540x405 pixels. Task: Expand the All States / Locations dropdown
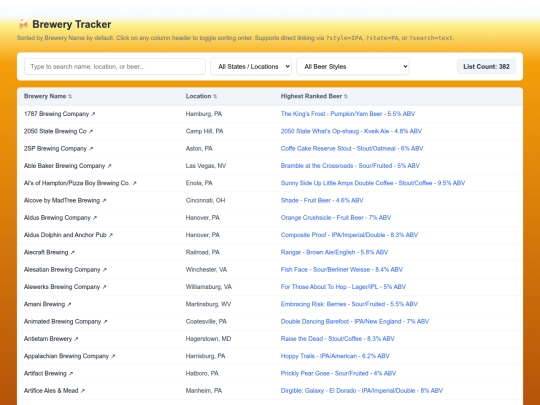(251, 66)
